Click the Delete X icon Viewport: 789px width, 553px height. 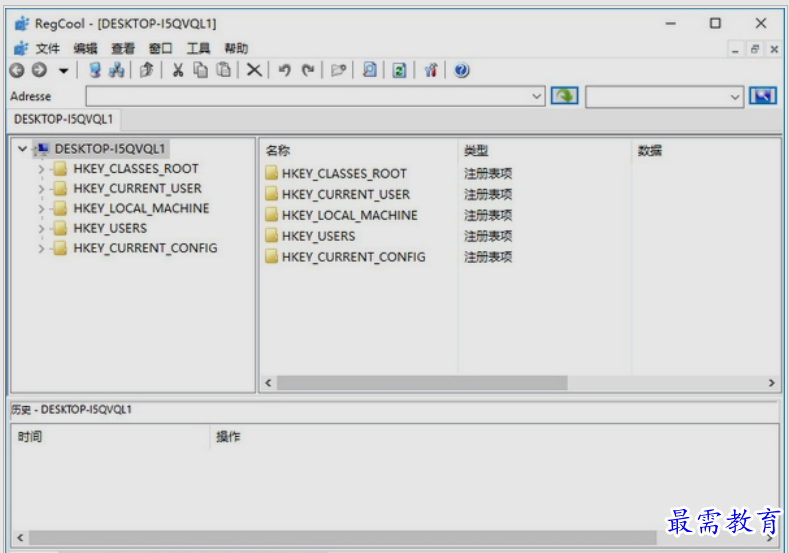(254, 70)
